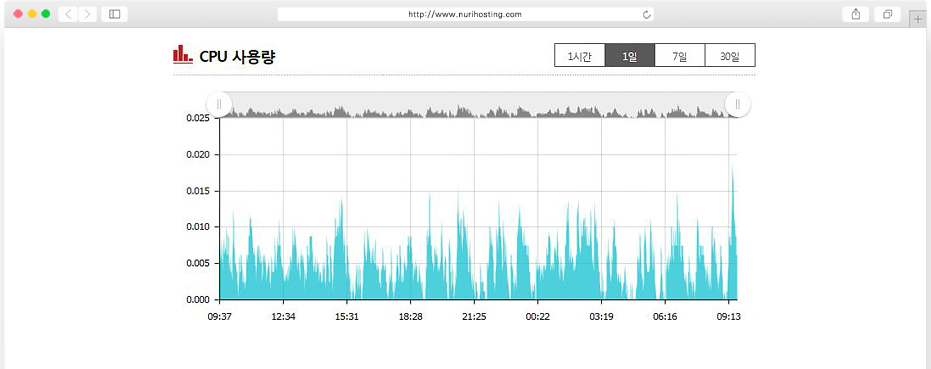The width and height of the screenshot is (931, 369).
Task: Click the 21:25 time axis label
Action: tap(474, 317)
